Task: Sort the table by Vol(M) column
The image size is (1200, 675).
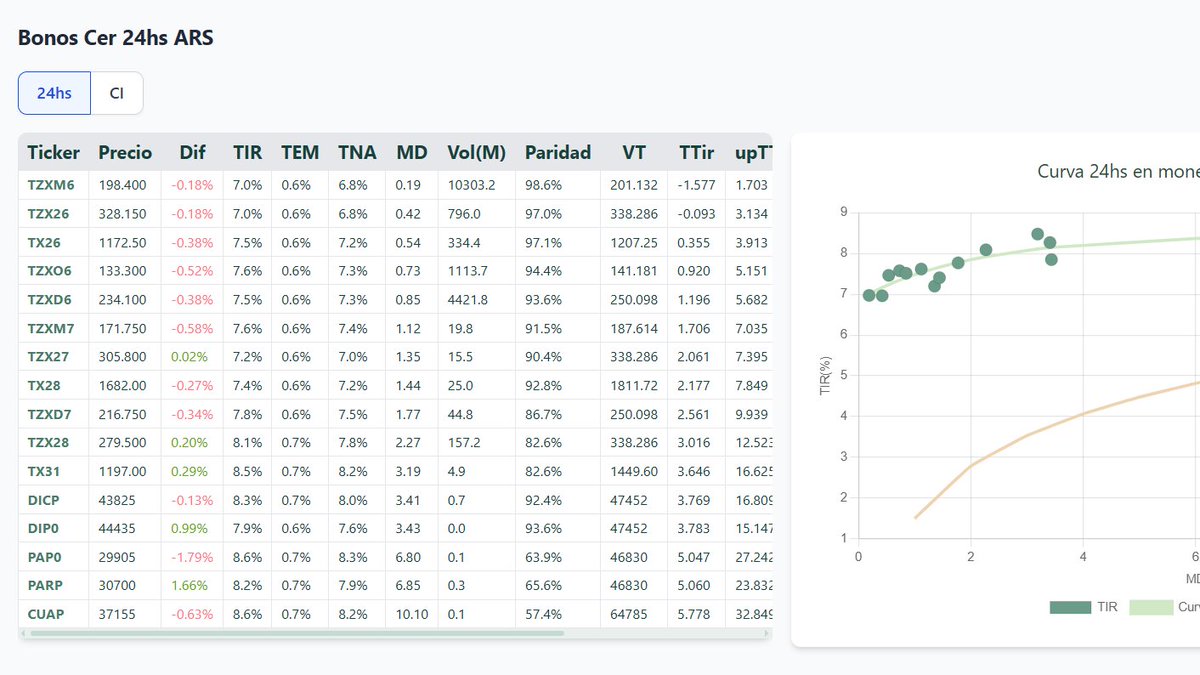Action: (x=476, y=152)
